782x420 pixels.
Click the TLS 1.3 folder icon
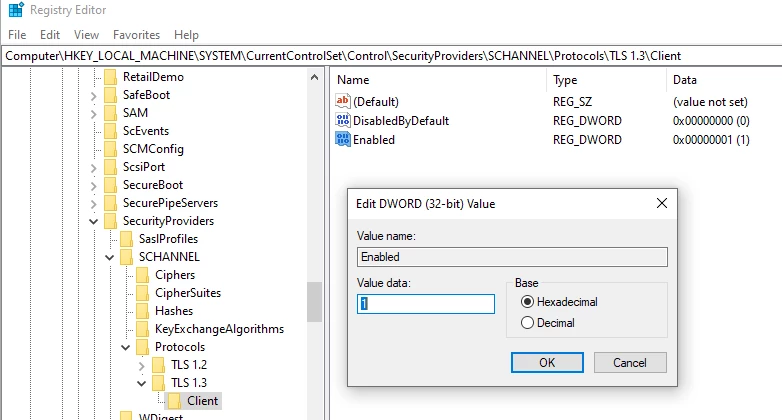point(159,383)
